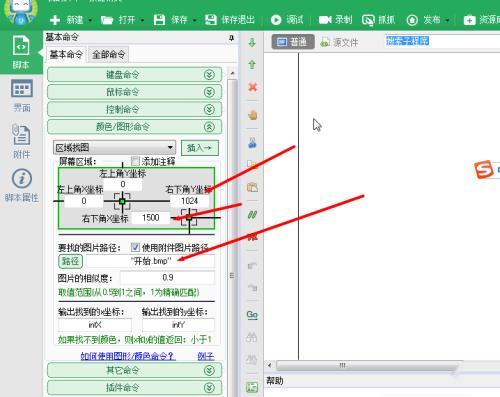Expand the 键盘命令 section
Viewport: 500px width, 397px height.
click(134, 75)
